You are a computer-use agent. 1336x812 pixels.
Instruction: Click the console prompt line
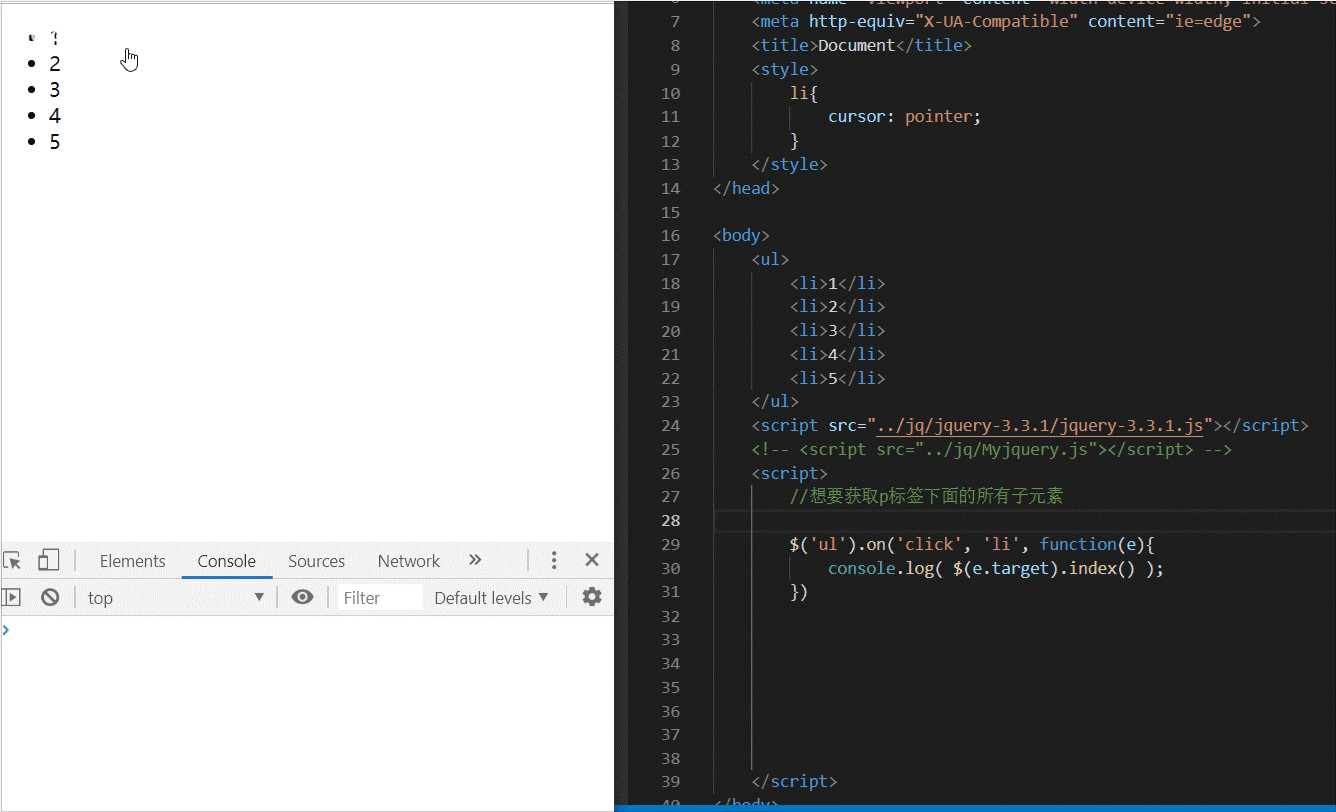tap(307, 630)
